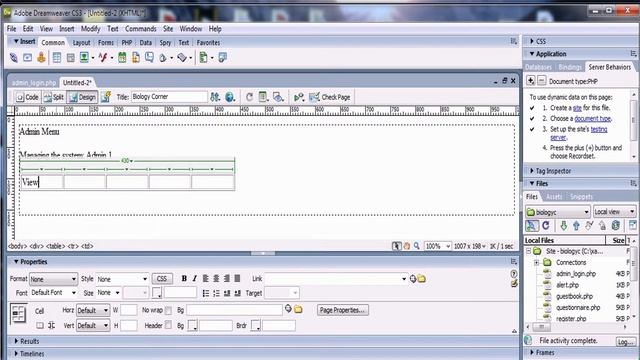The width and height of the screenshot is (640, 360).
Task: Select the Hand tool in status bar
Action: (407, 246)
